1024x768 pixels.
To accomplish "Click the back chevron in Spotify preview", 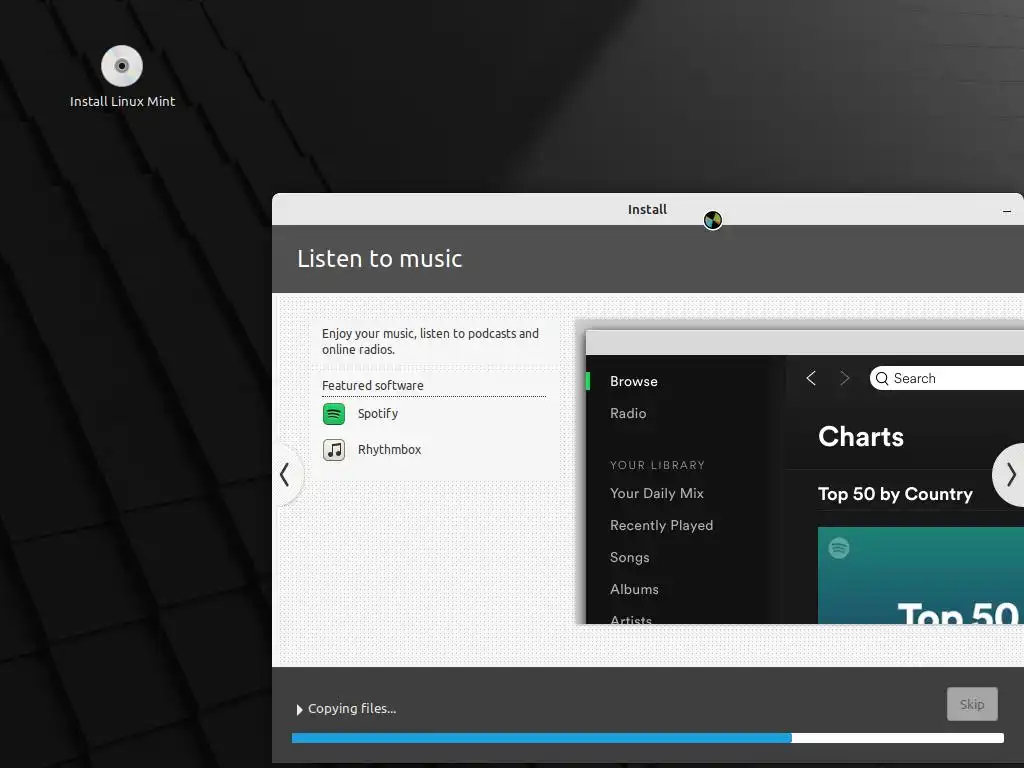I will click(x=811, y=378).
